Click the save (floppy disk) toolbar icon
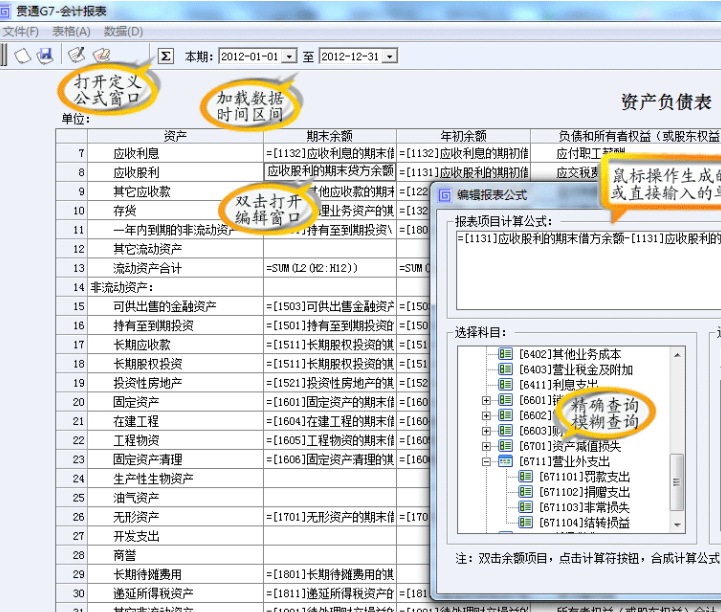Viewport: 721px width, 612px height. point(45,56)
